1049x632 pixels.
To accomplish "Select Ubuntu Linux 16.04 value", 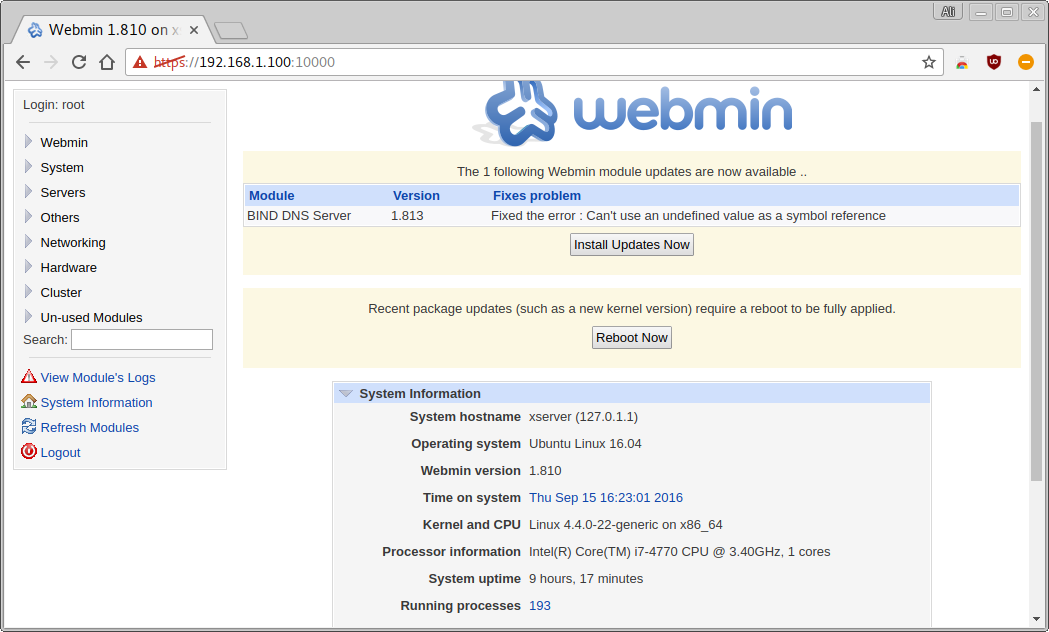I will pyautogui.click(x=585, y=443).
